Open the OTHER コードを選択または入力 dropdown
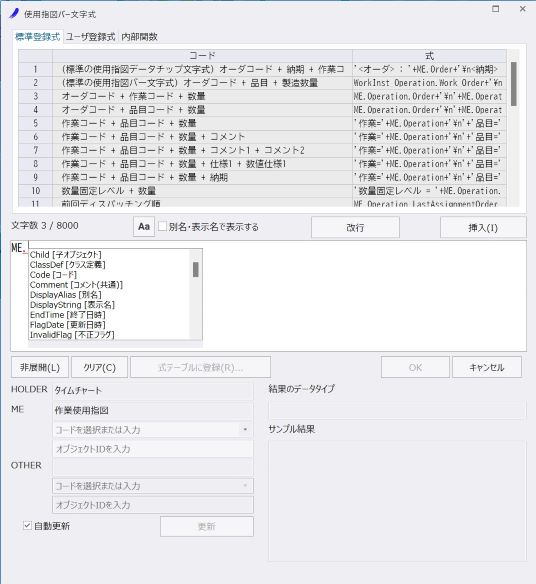 coord(153,486)
